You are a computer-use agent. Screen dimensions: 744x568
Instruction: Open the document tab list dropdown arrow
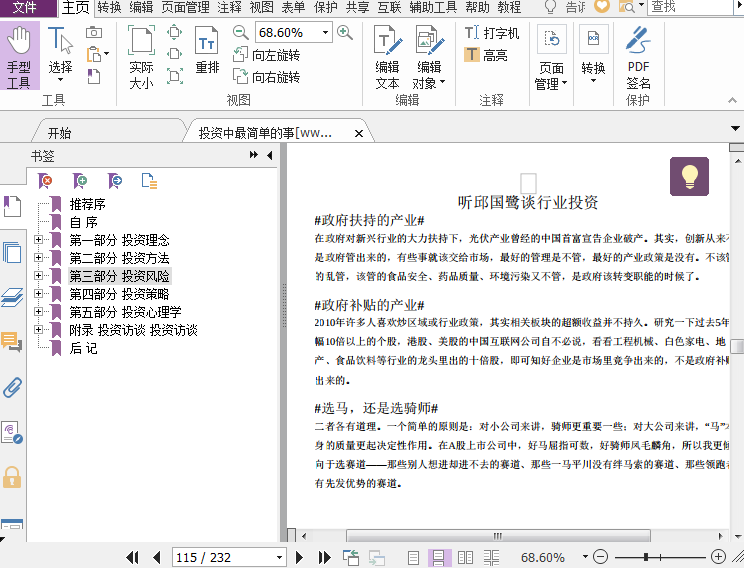(735, 129)
